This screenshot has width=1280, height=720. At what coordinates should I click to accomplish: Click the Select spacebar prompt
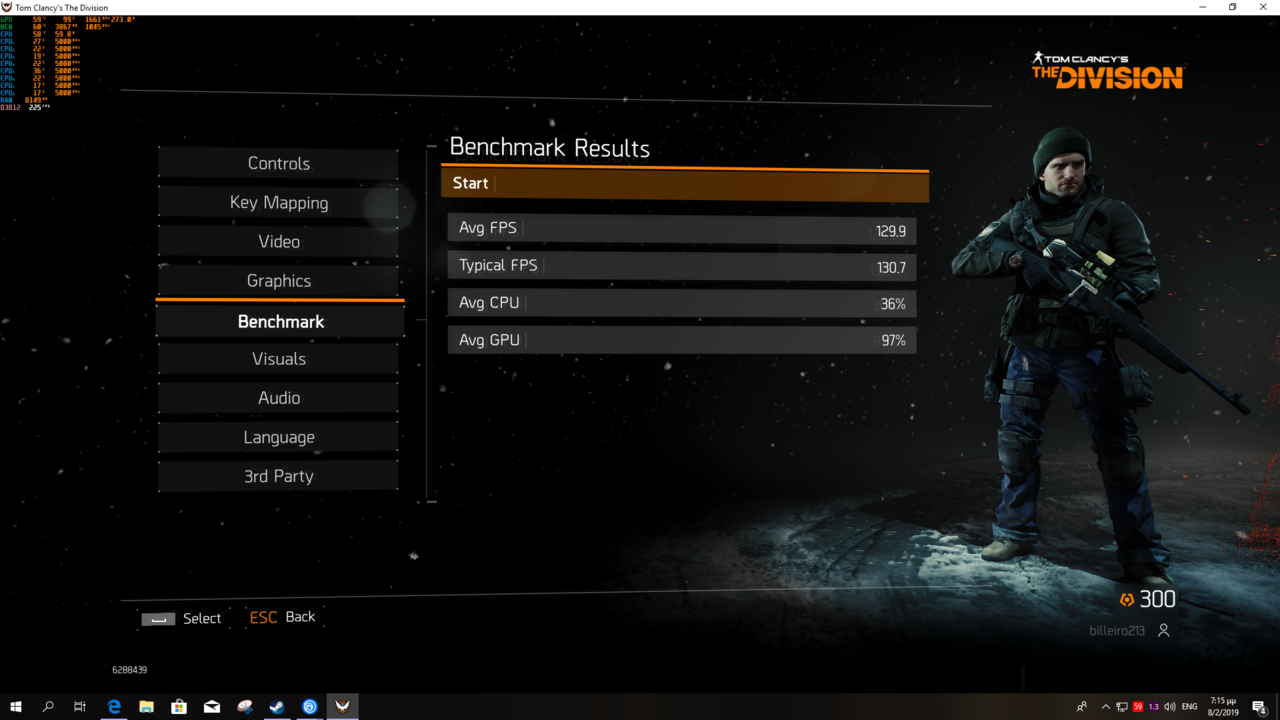(181, 619)
